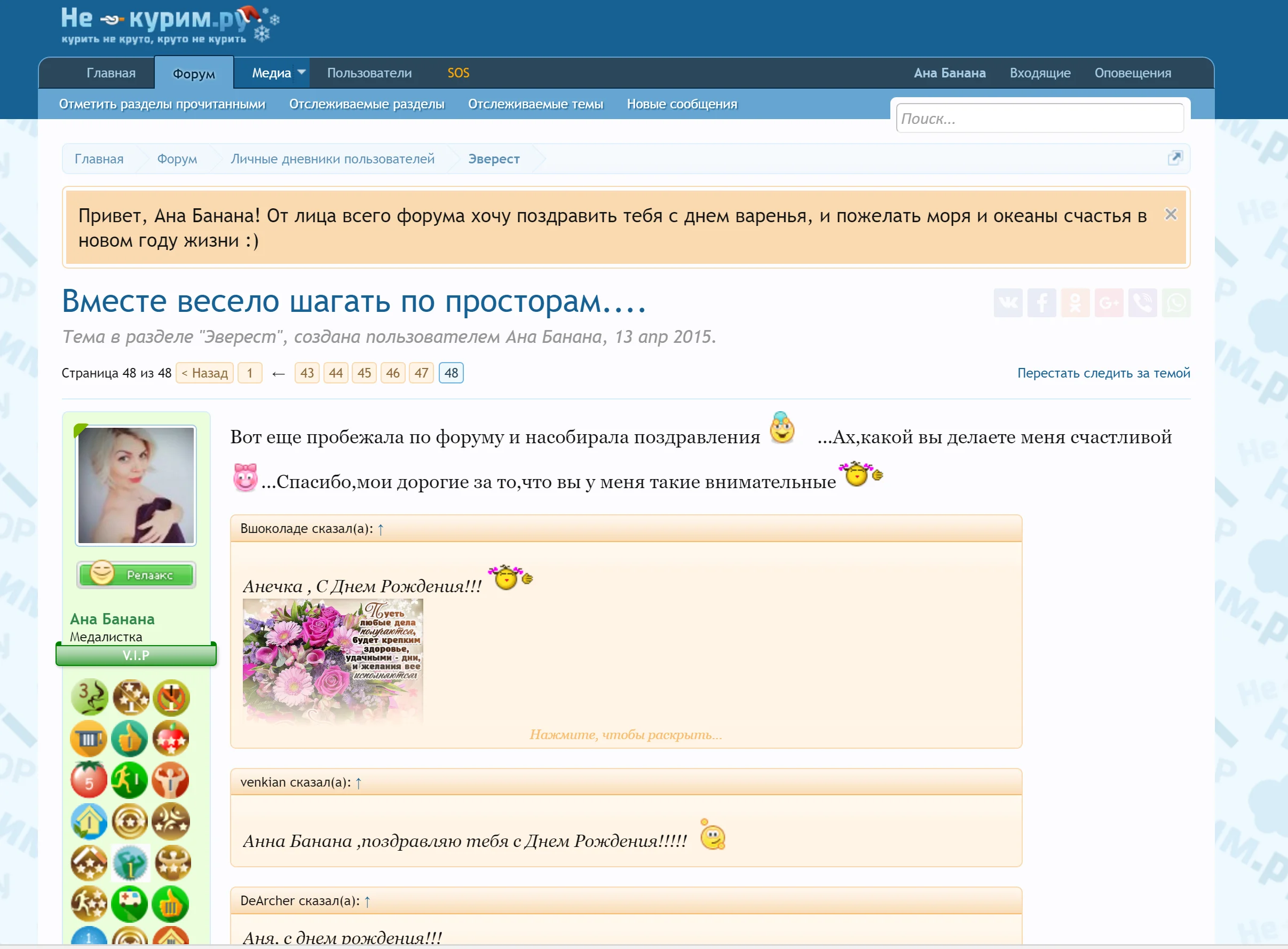Share the thread via Viber icon
1288x949 pixels.
[1142, 303]
